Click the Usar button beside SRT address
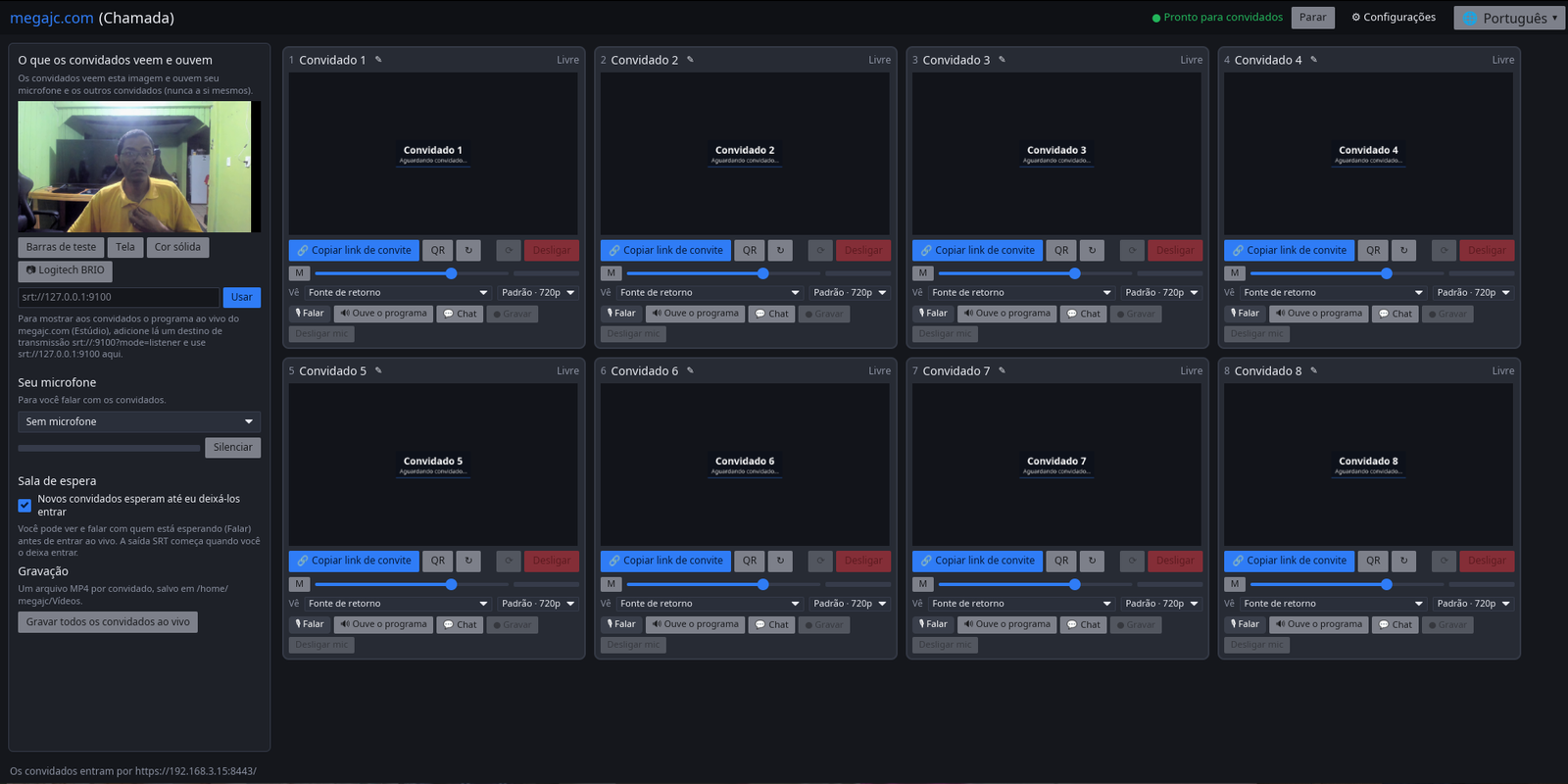1568x784 pixels. (242, 297)
